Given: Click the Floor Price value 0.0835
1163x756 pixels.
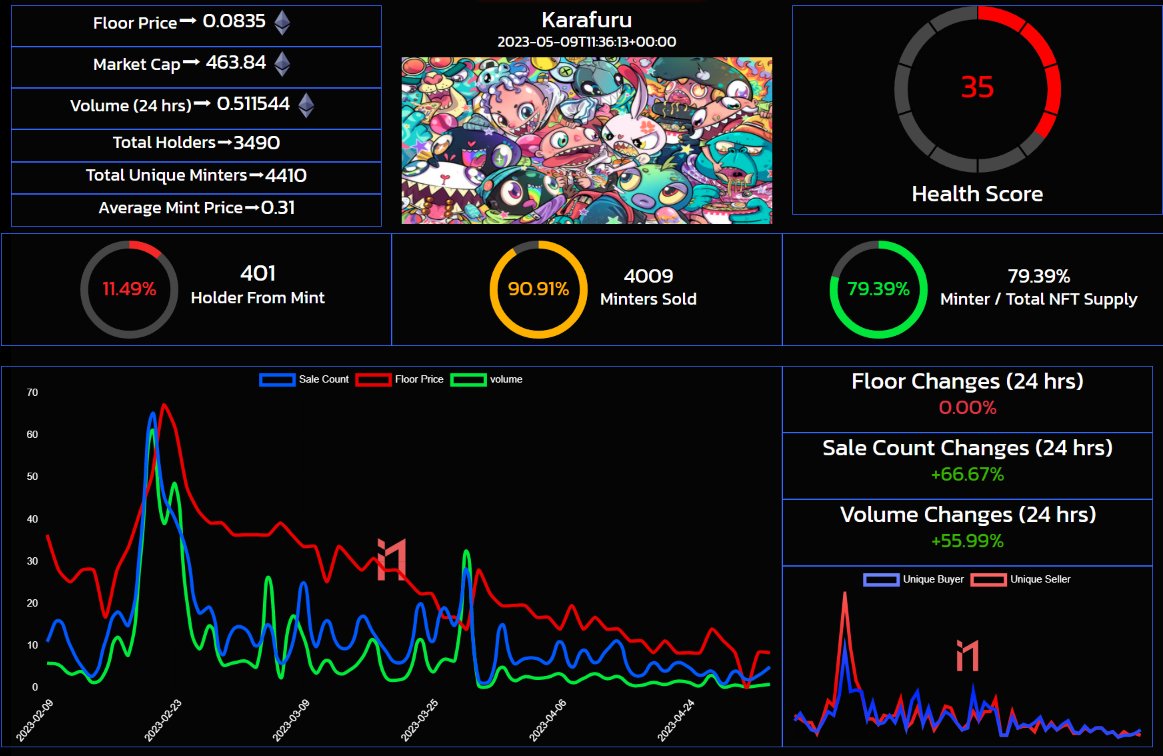Looking at the screenshot, I should 234,22.
